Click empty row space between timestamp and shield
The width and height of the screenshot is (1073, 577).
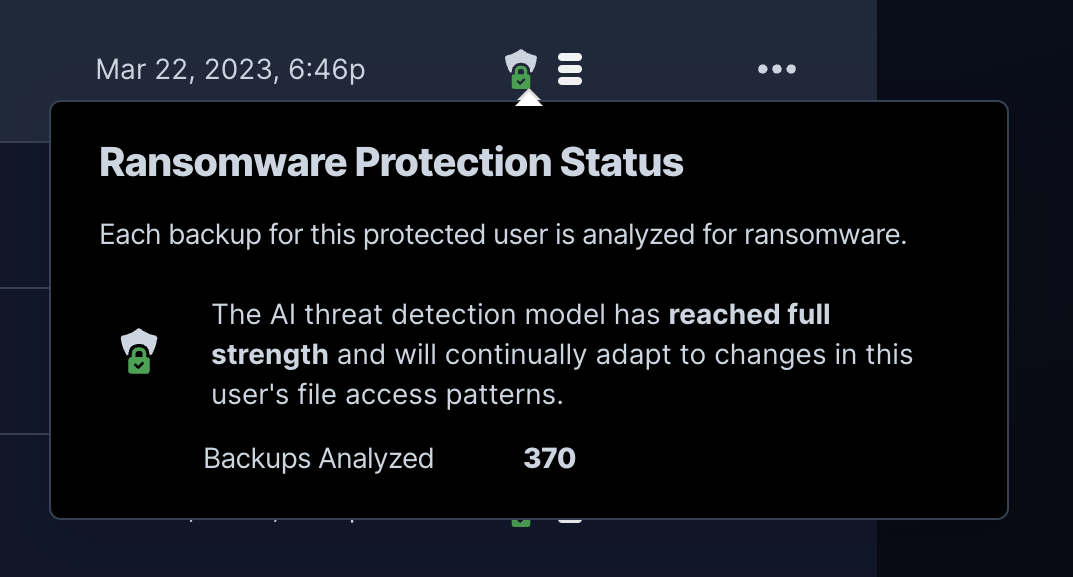click(x=435, y=69)
